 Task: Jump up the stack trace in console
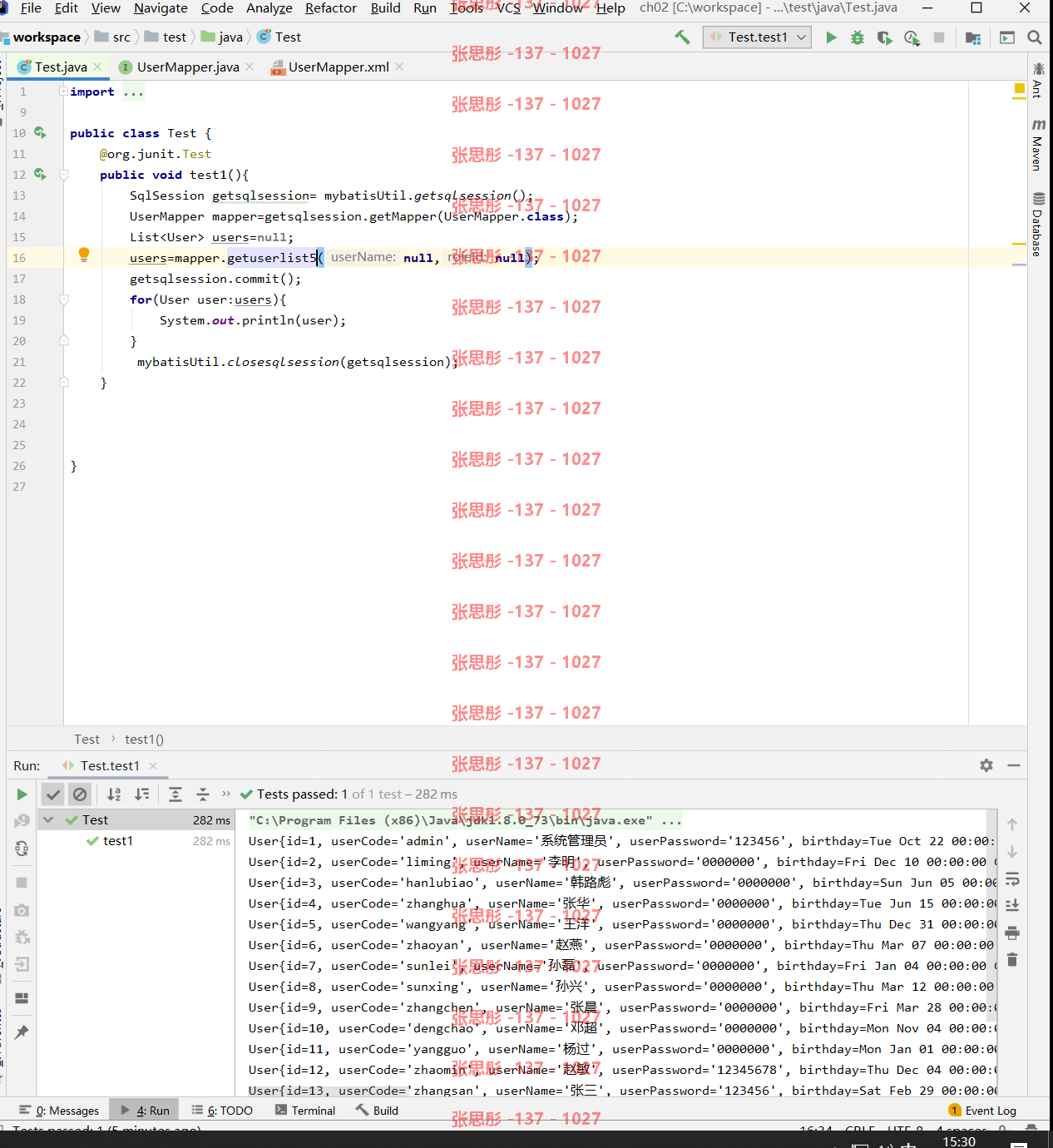coord(1012,824)
